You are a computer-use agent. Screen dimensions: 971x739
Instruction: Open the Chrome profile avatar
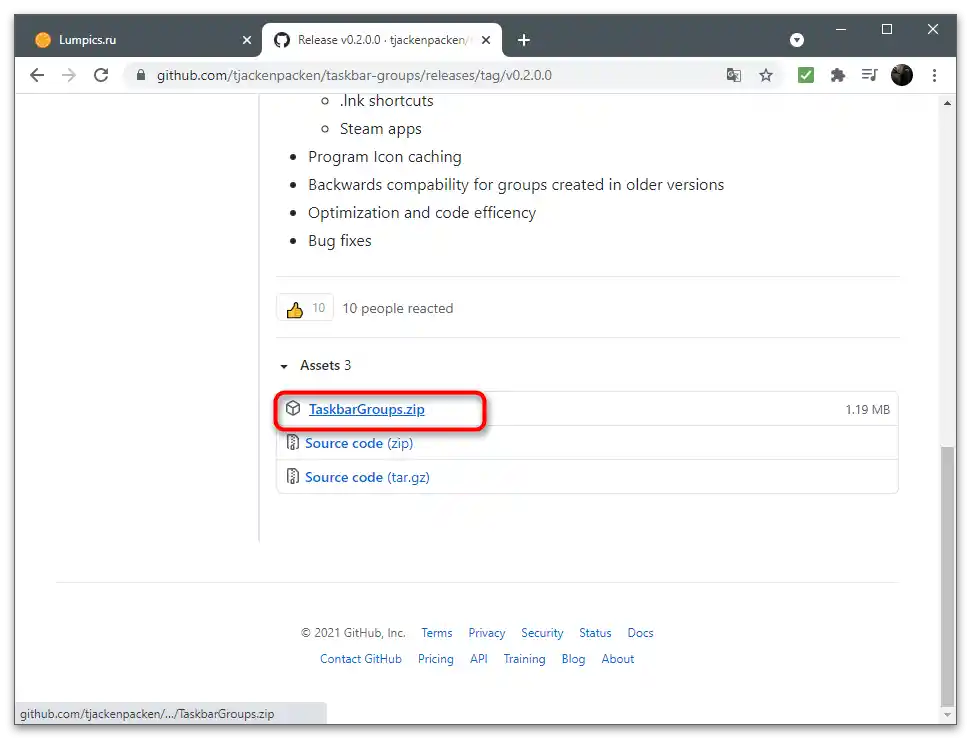click(x=902, y=76)
